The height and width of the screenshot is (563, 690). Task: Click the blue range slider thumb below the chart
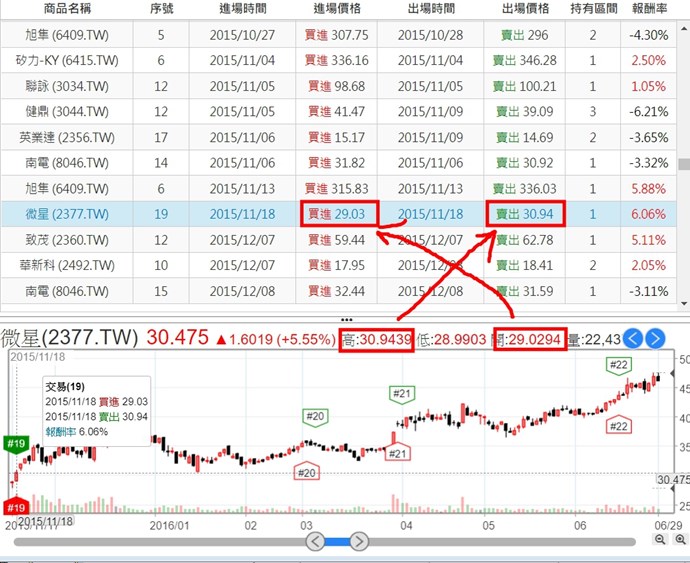(337, 542)
